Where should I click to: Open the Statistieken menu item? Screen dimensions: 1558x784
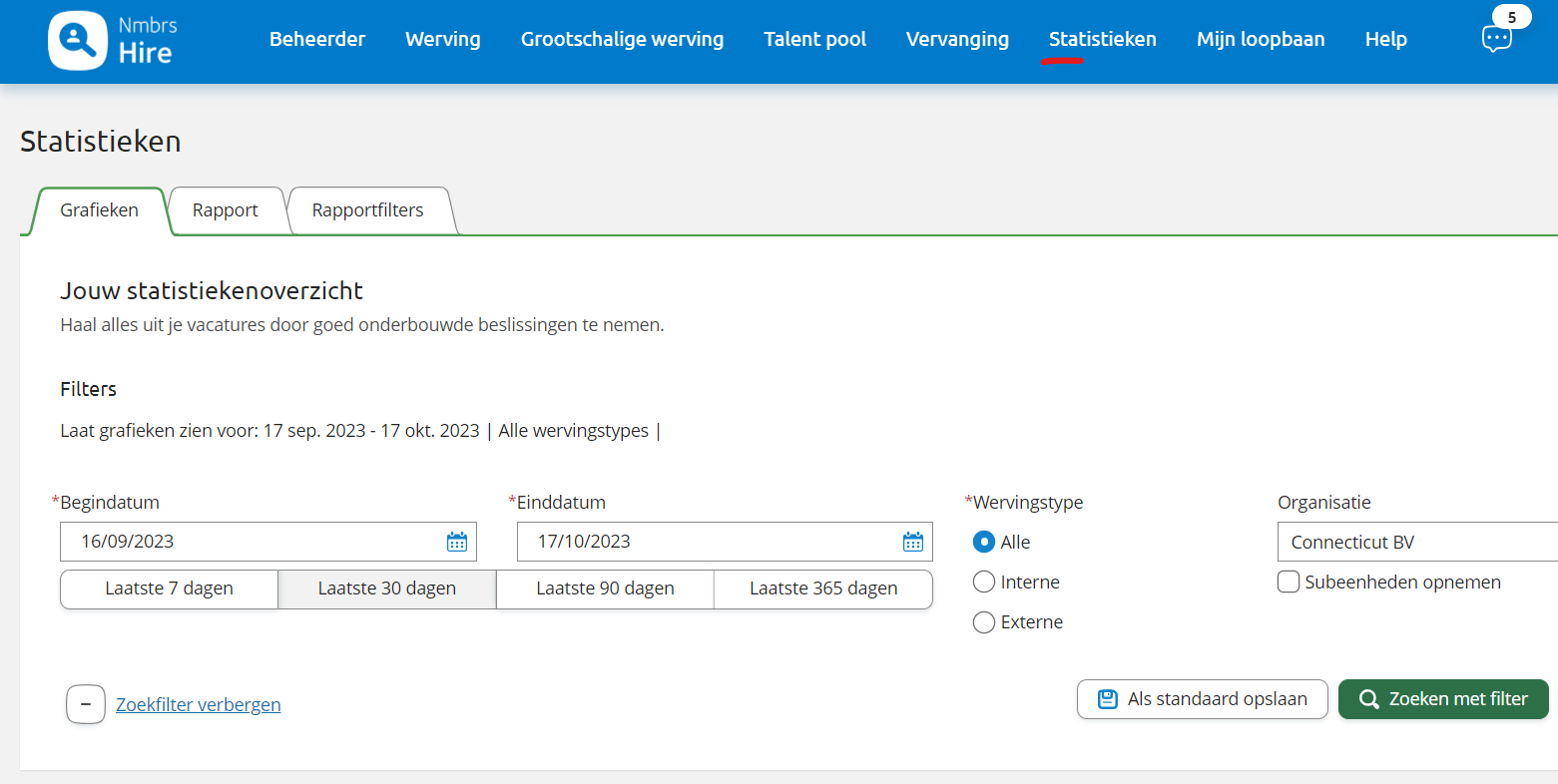[1103, 39]
